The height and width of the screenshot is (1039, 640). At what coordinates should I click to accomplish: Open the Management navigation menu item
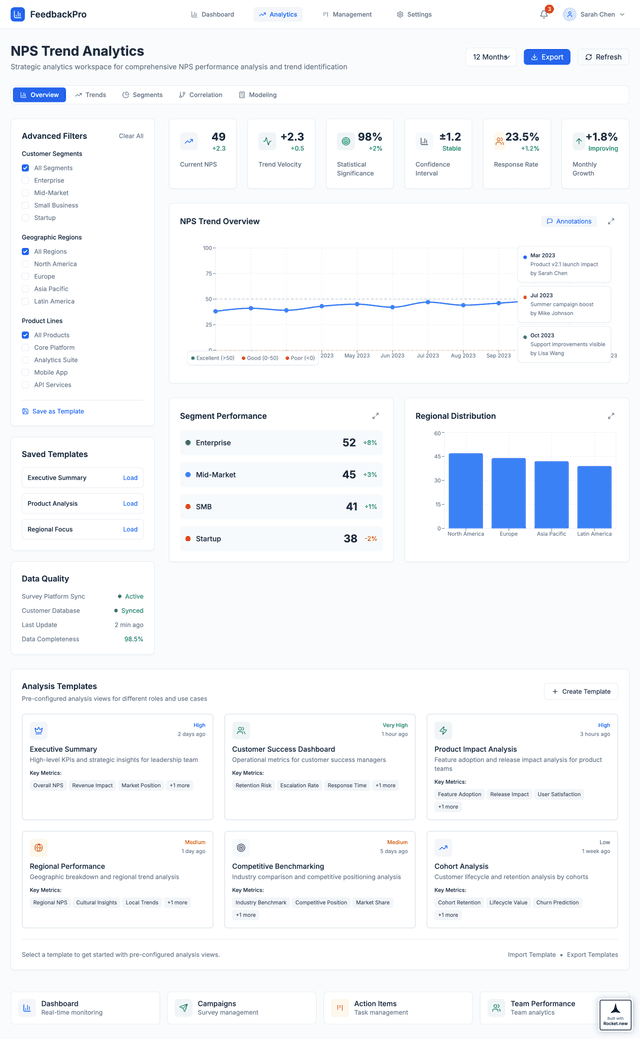tap(347, 15)
